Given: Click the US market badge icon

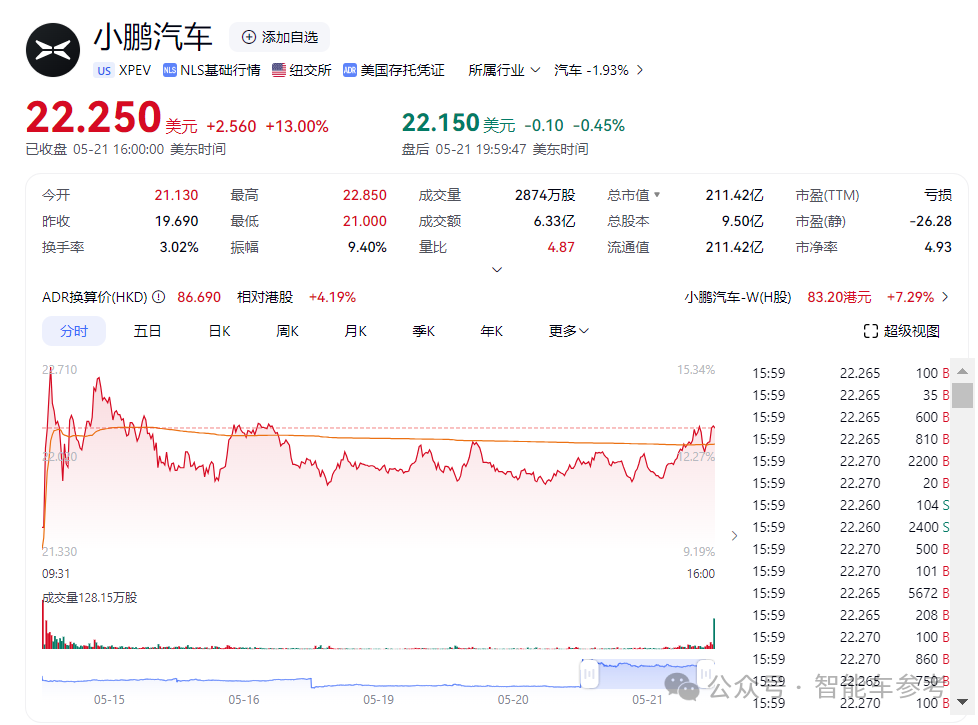Looking at the screenshot, I should (x=104, y=70).
